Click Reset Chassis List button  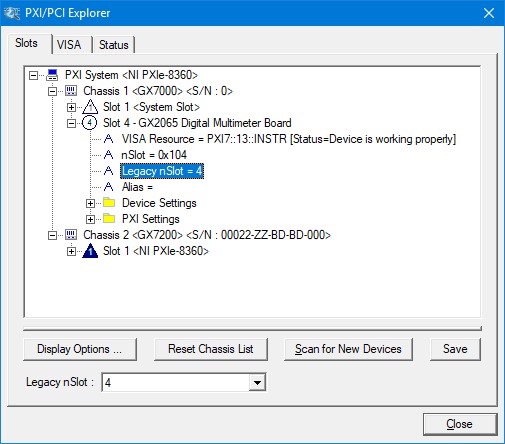coord(211,349)
